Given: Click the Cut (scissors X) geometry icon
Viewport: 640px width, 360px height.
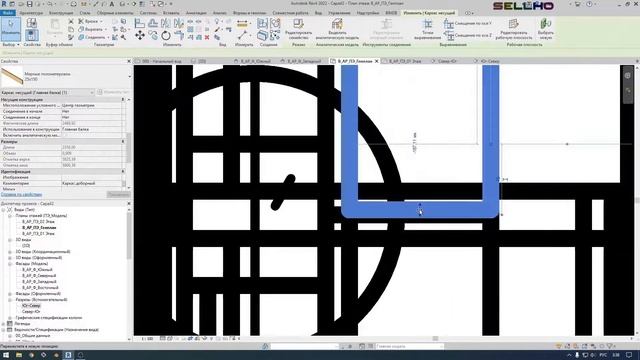Looking at the screenshot, I should coord(71,21).
